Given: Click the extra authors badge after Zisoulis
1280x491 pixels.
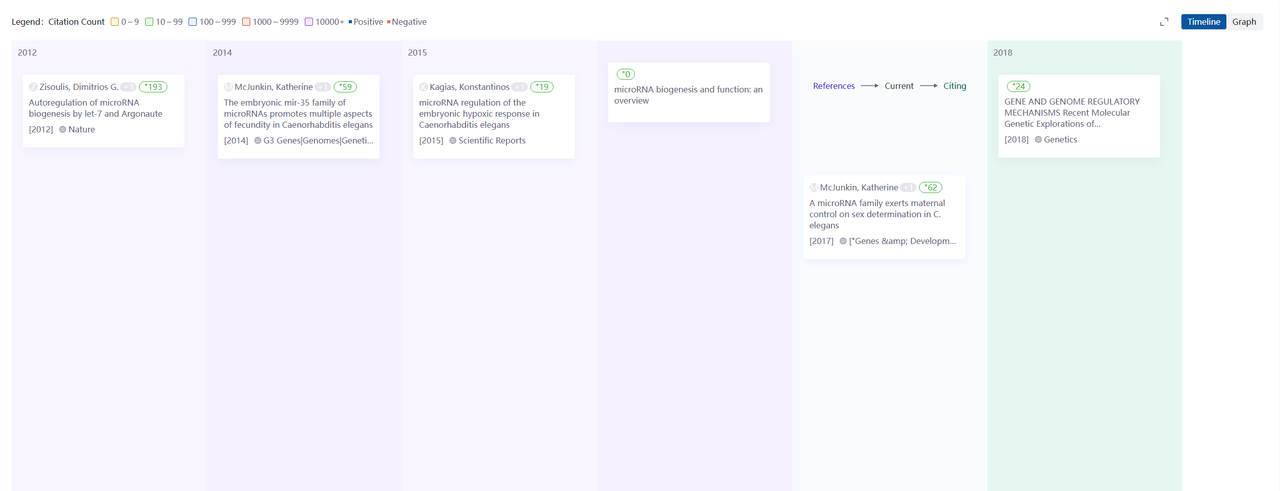Looking at the screenshot, I should (128, 87).
